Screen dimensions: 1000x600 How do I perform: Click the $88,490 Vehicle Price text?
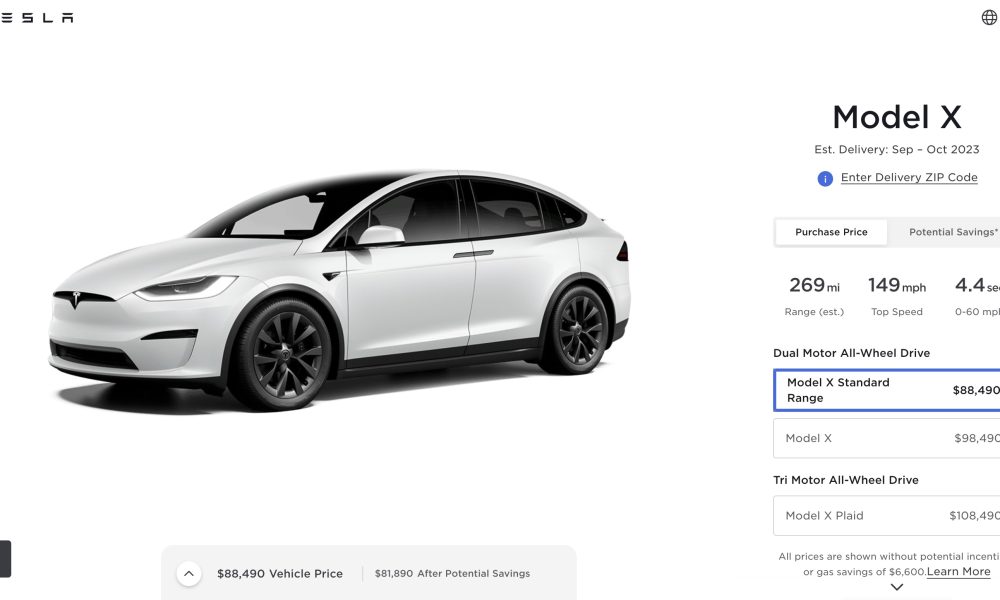point(279,573)
